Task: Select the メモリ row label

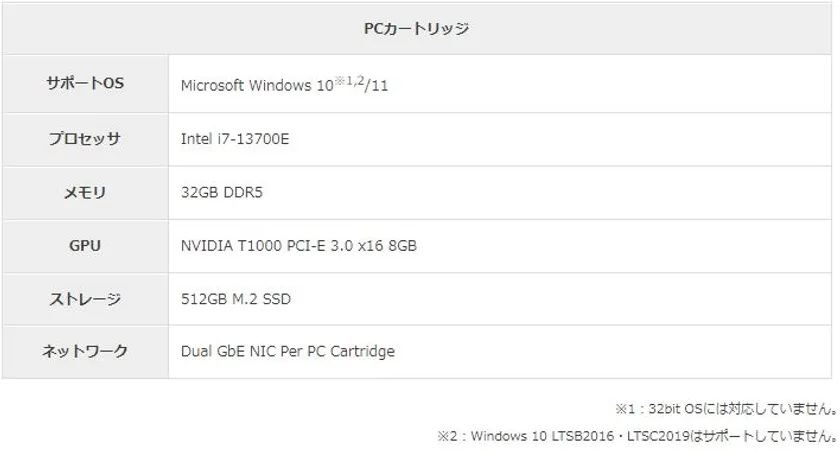Action: coord(85,193)
